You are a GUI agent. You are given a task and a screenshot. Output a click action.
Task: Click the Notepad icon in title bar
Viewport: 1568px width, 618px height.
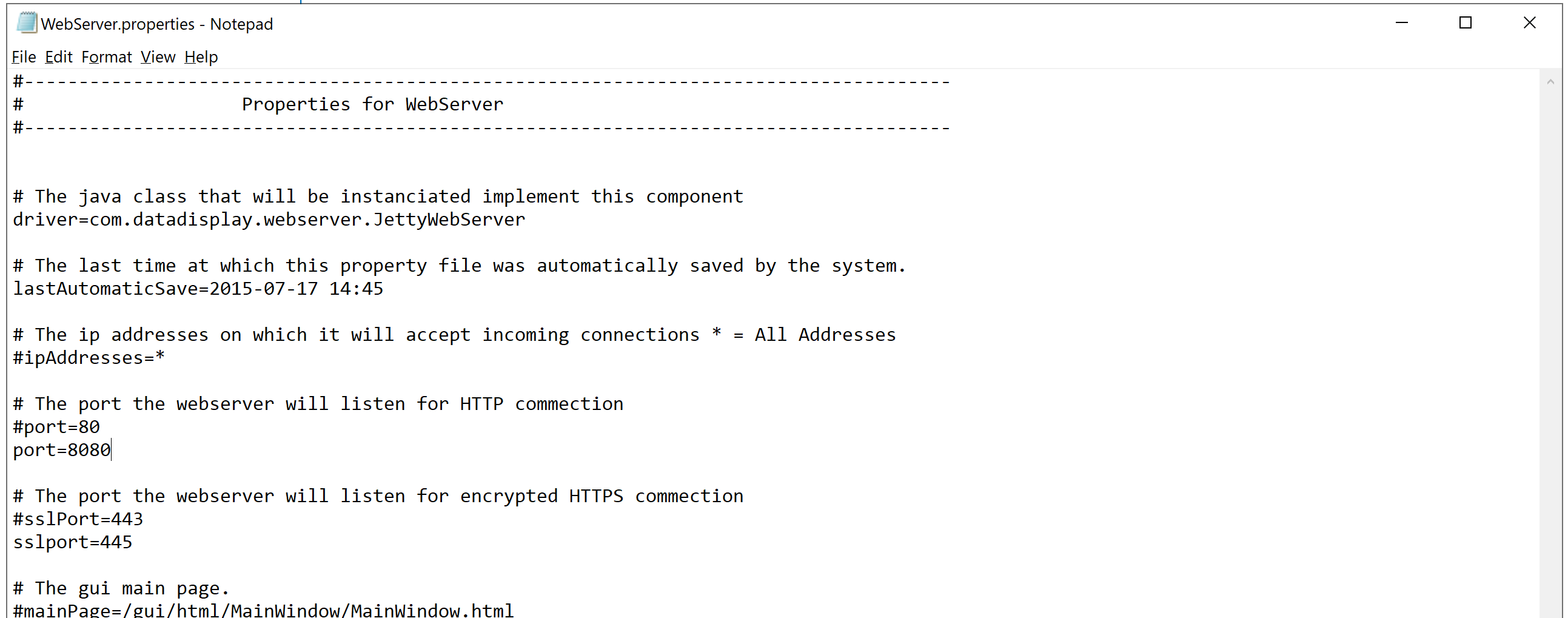pos(27,23)
